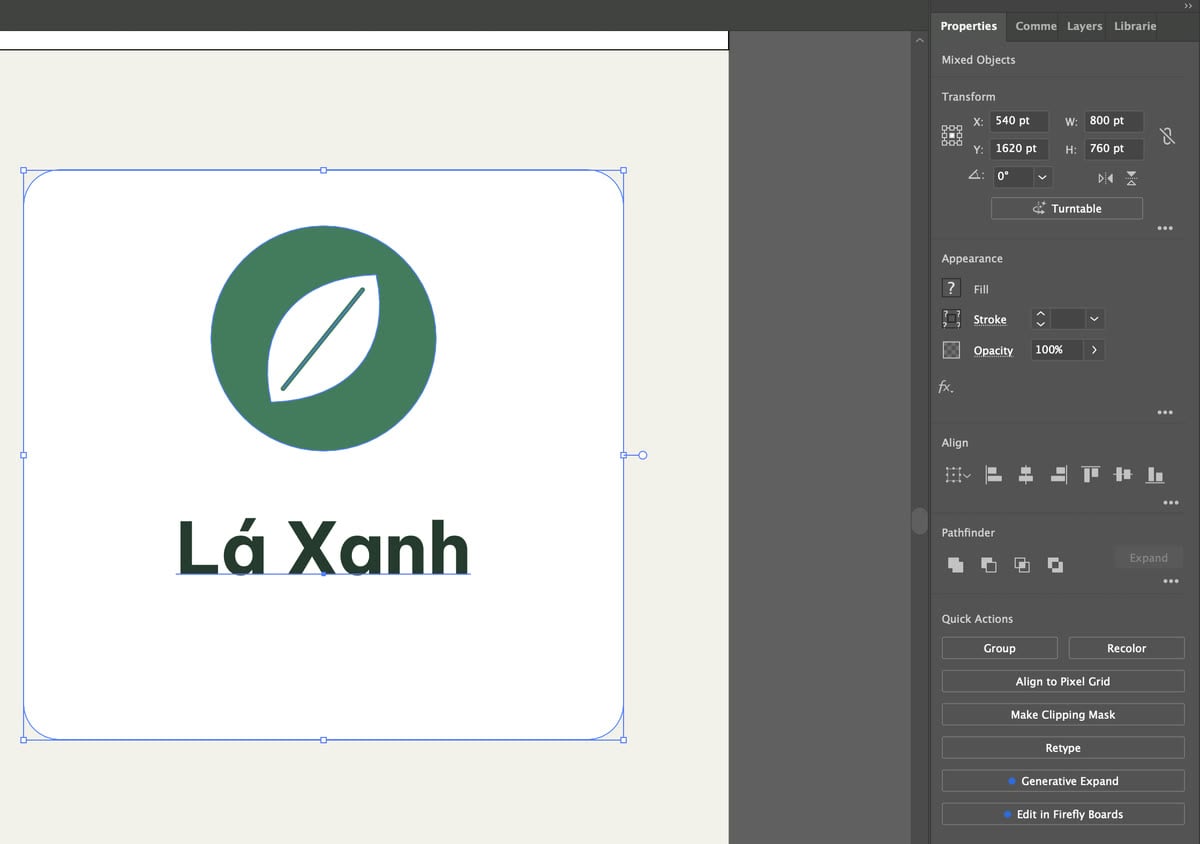Click the Stroke color swatch
This screenshot has width=1200, height=844.
point(951,319)
